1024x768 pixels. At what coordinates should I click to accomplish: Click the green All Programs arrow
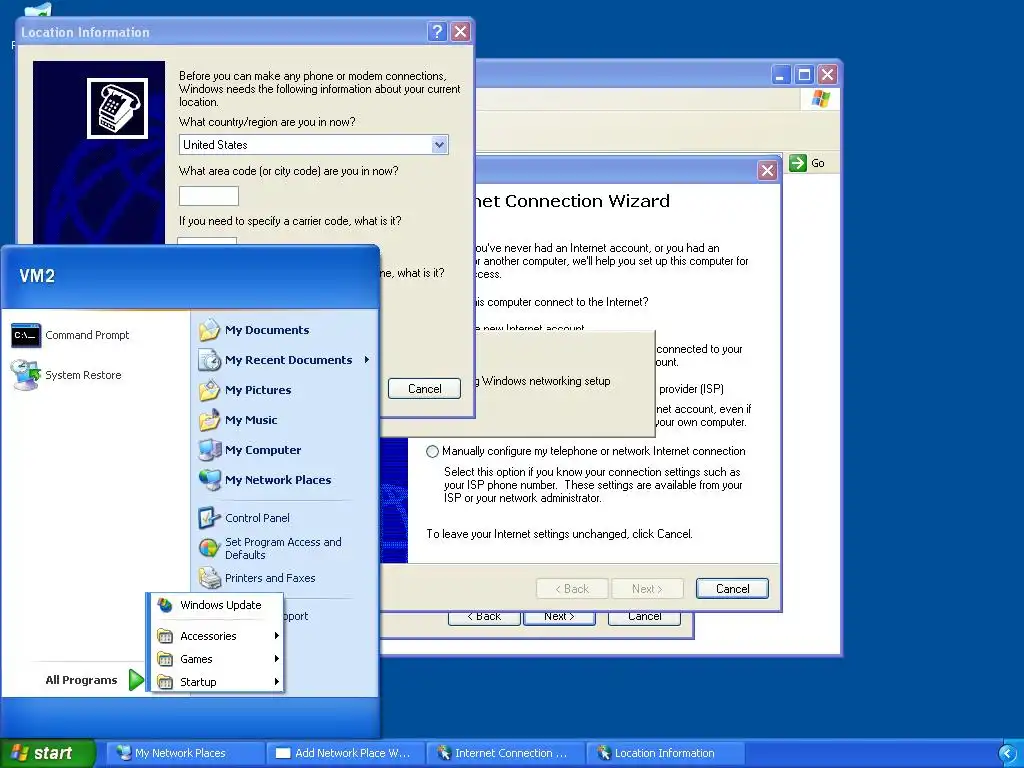coord(136,680)
